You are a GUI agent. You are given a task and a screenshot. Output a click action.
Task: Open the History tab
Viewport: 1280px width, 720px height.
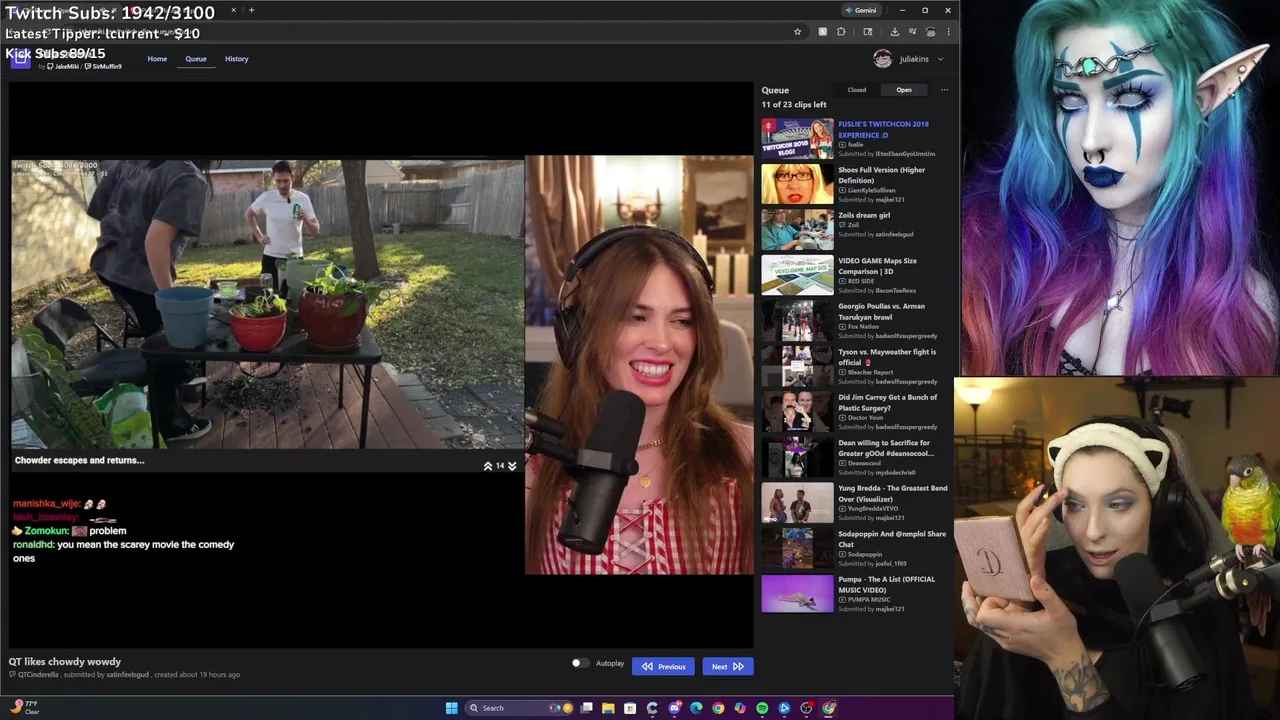click(x=237, y=59)
